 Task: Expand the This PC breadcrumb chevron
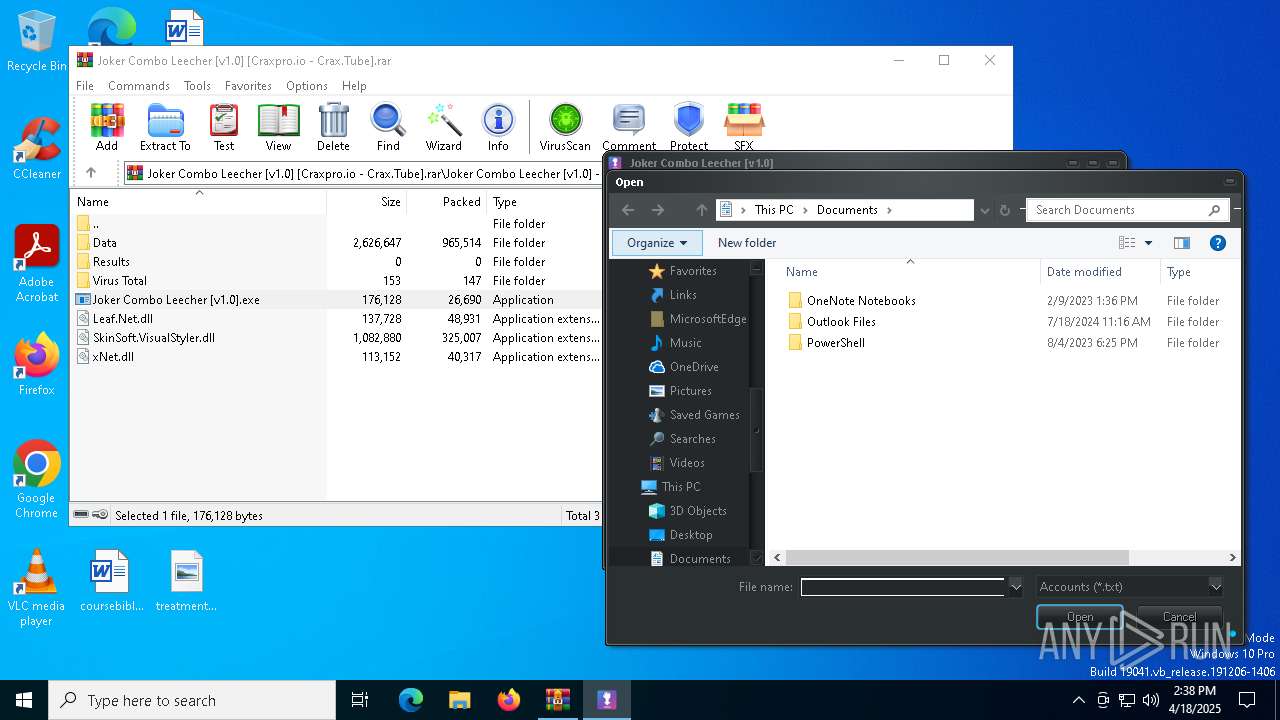(803, 210)
